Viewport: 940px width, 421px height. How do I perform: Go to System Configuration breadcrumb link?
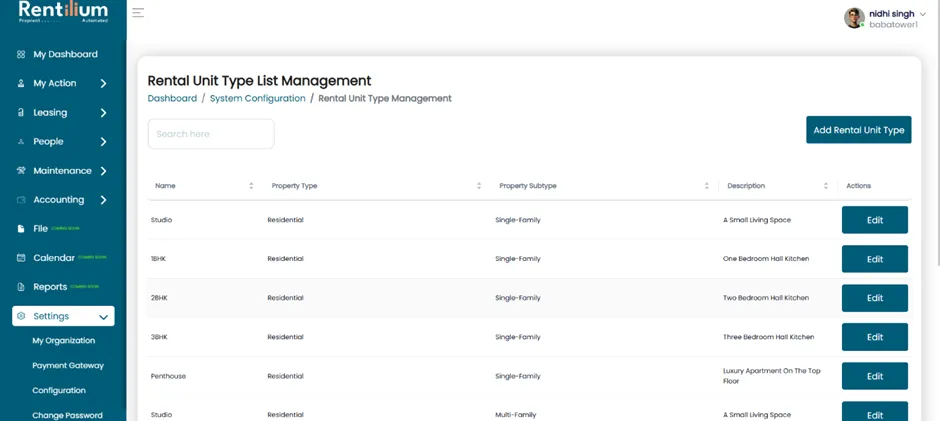[257, 98]
